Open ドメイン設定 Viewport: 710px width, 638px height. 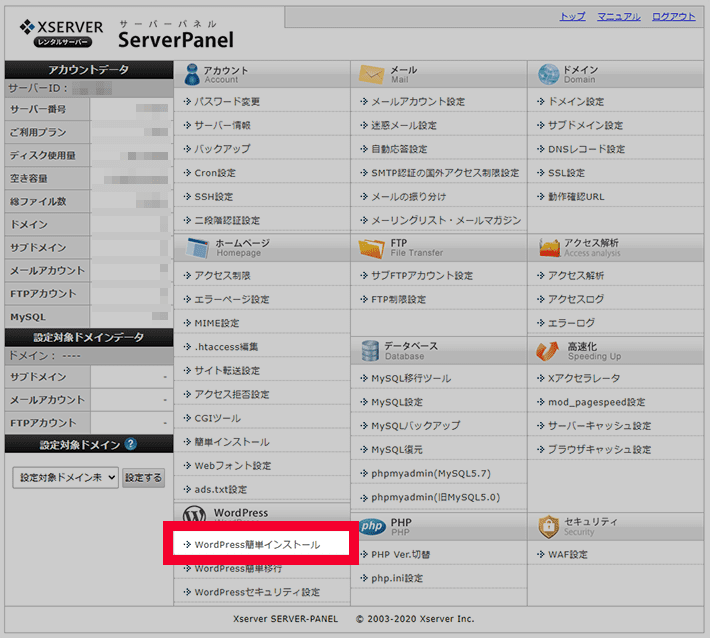click(x=576, y=101)
